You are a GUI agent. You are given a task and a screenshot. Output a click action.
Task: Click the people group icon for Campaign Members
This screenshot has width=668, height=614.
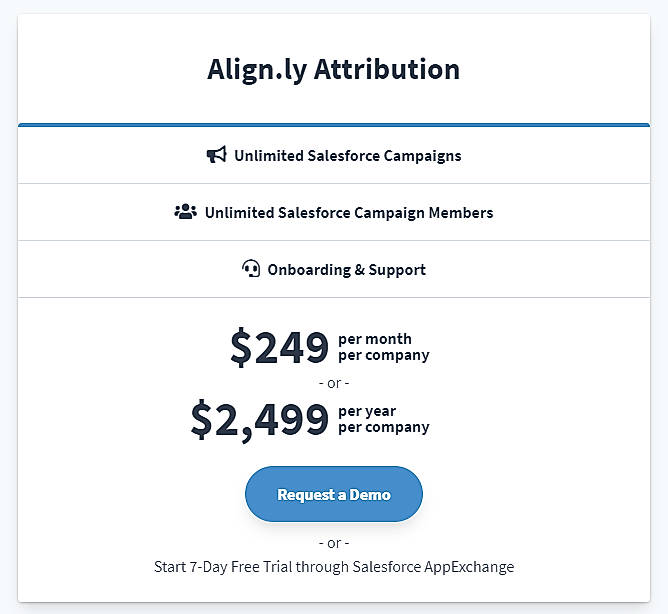[185, 212]
